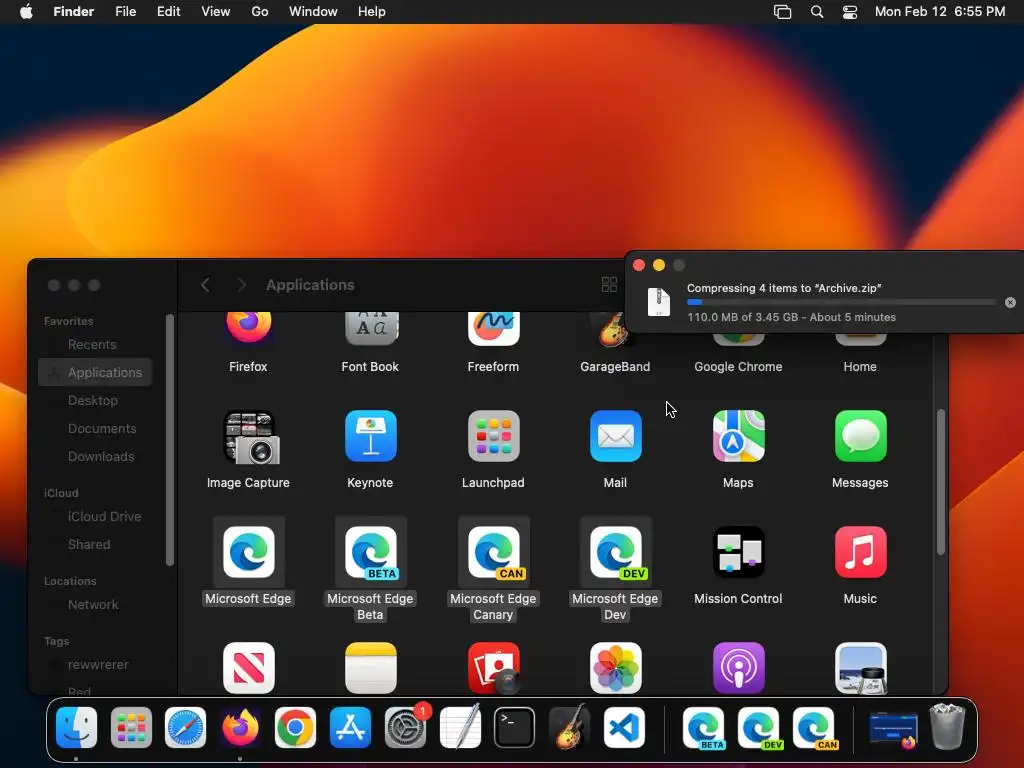Go forward in Finder window

242,285
